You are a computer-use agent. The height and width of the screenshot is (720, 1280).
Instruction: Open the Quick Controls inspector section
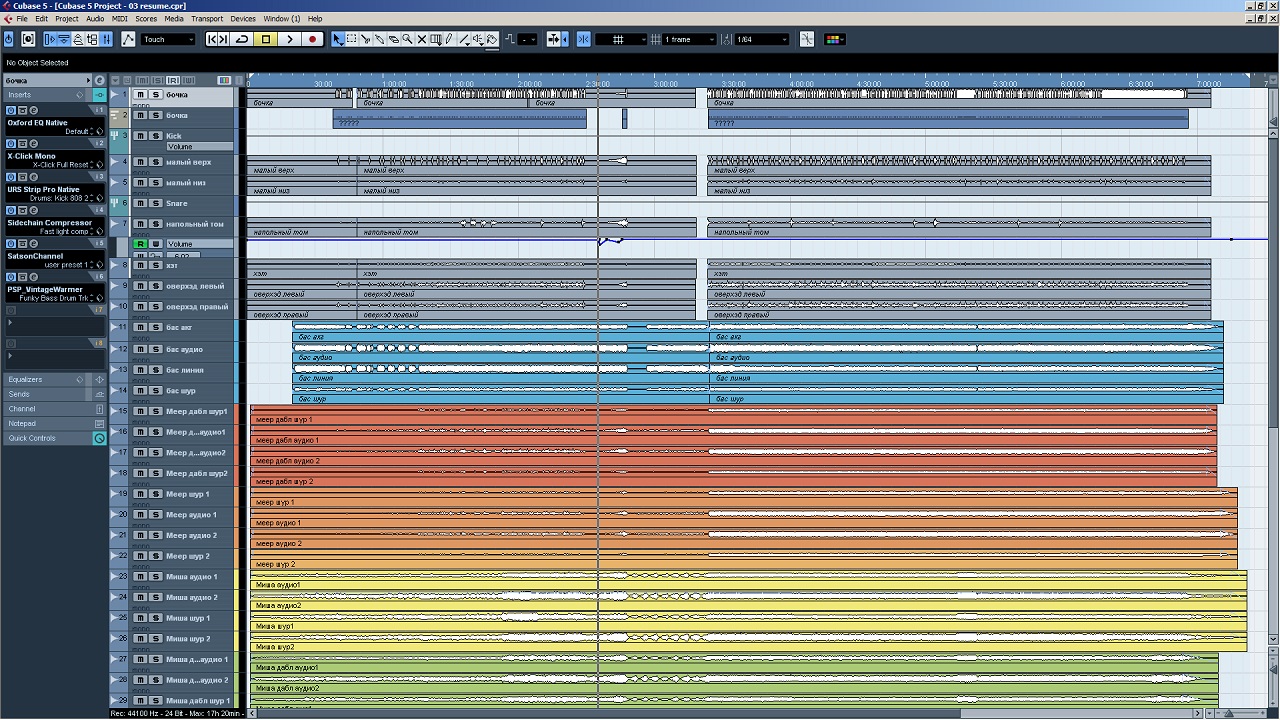coord(54,438)
